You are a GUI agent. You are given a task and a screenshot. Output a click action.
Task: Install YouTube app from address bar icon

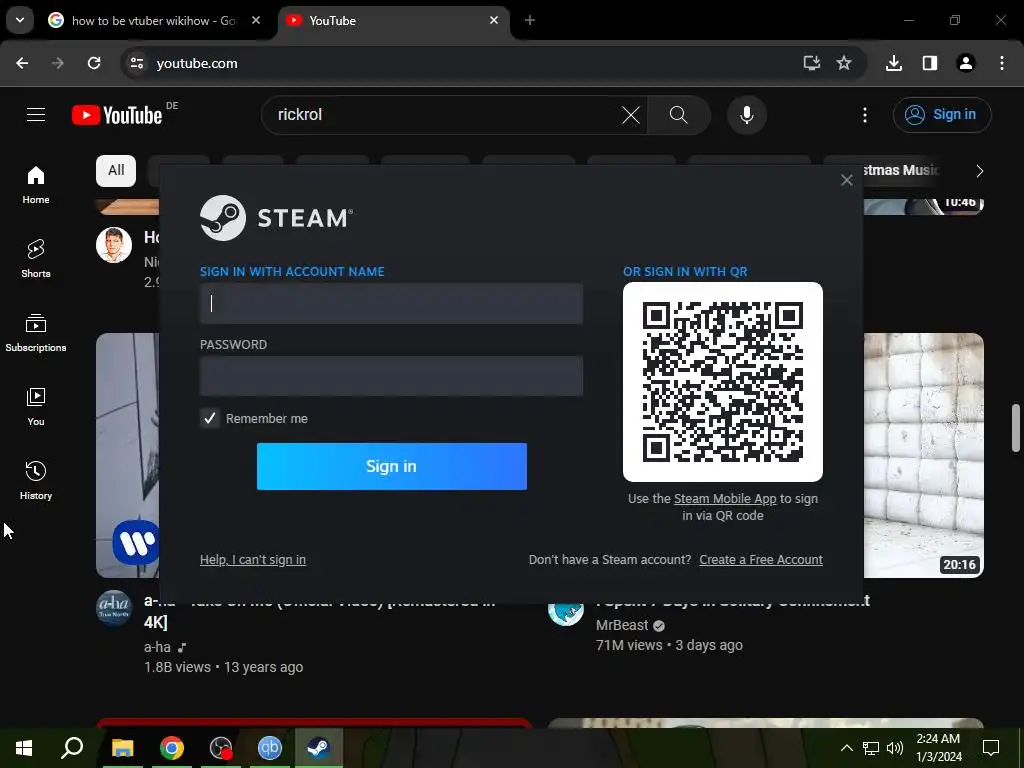point(811,63)
